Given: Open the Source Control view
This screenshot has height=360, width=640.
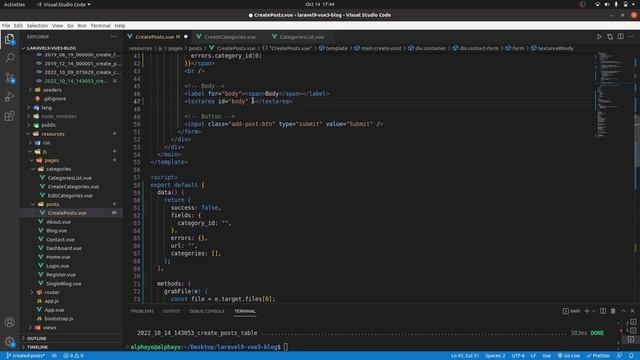Looking at the screenshot, I should point(9,78).
